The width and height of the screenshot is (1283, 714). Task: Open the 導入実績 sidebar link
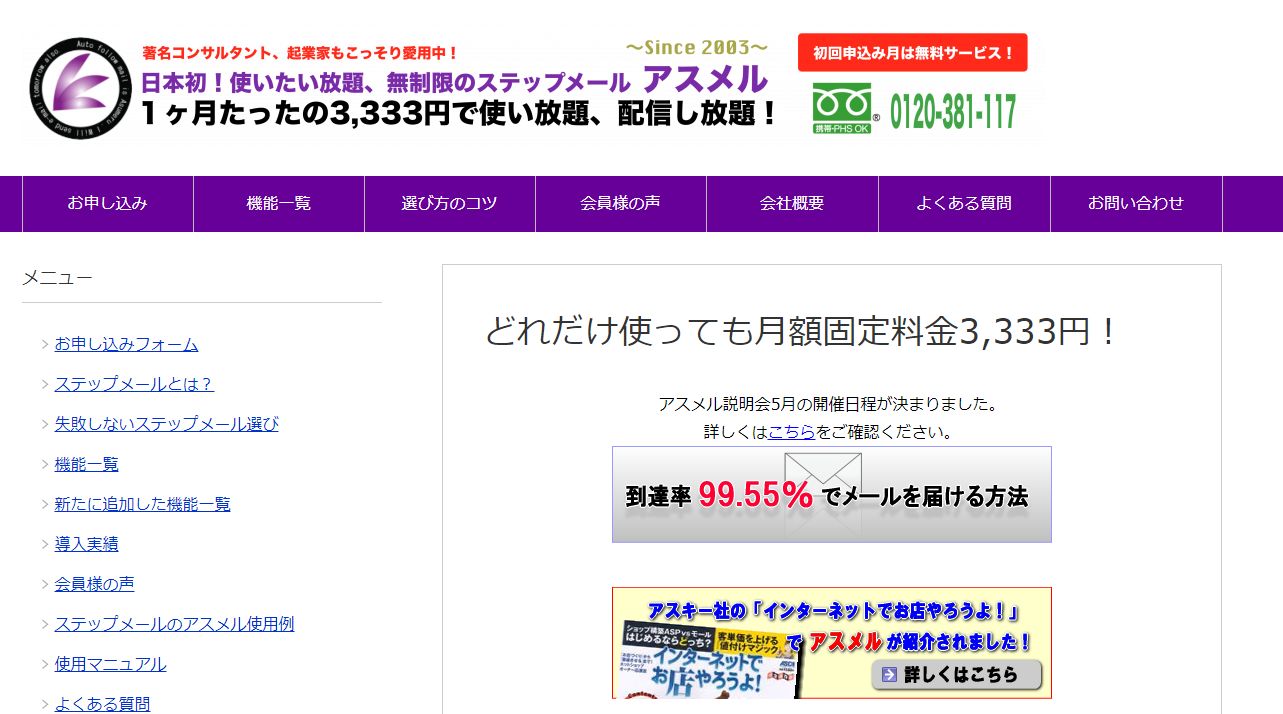[86, 544]
